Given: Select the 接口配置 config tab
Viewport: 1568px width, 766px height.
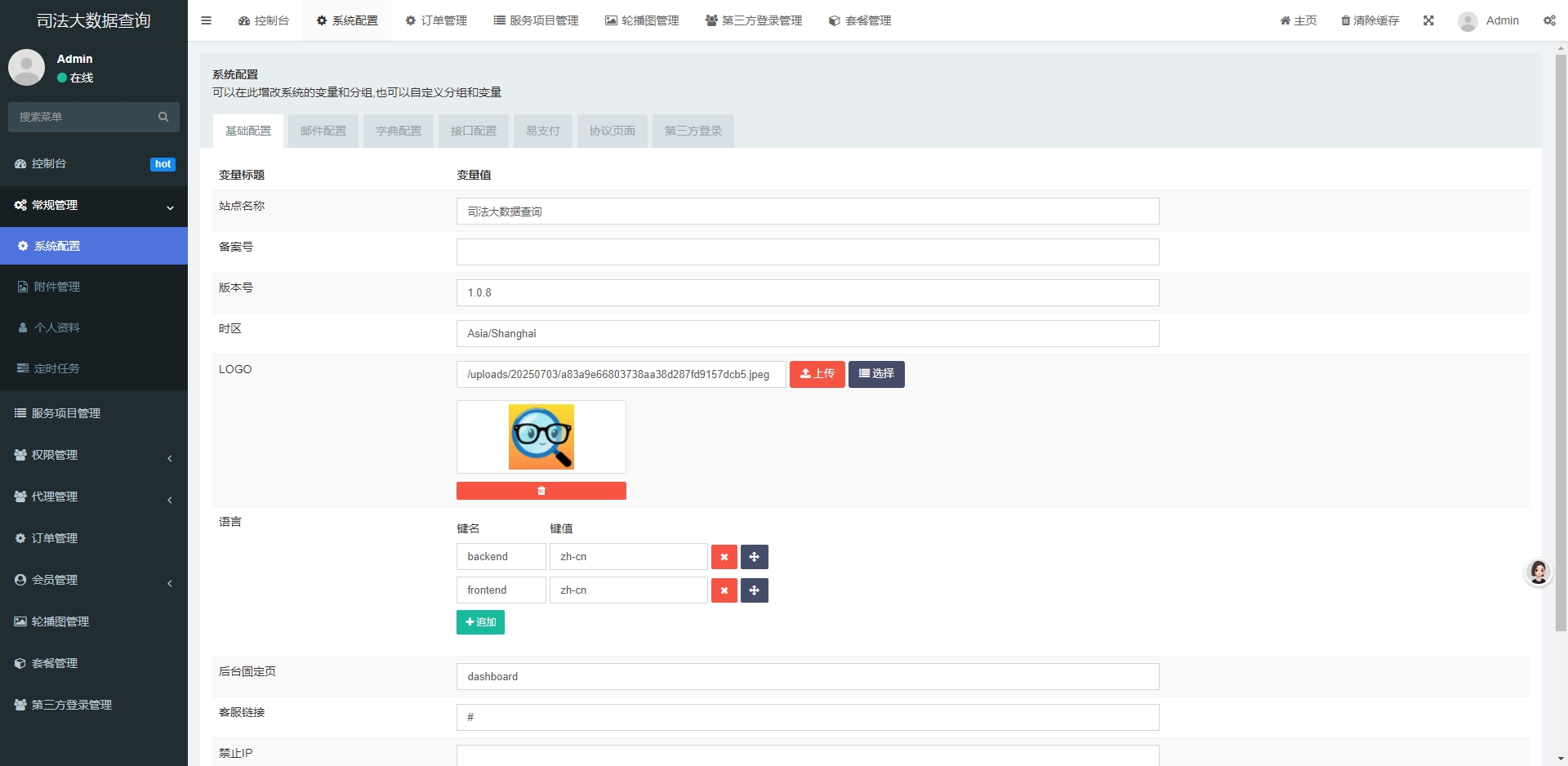Looking at the screenshot, I should [474, 131].
